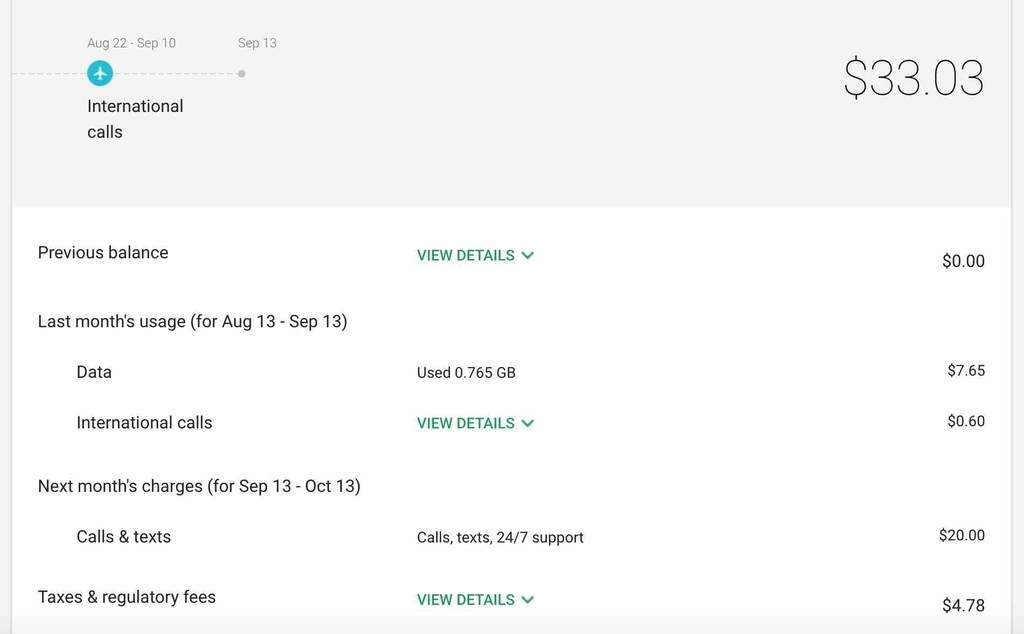Select the Sep 13 timeline dot

[242, 74]
